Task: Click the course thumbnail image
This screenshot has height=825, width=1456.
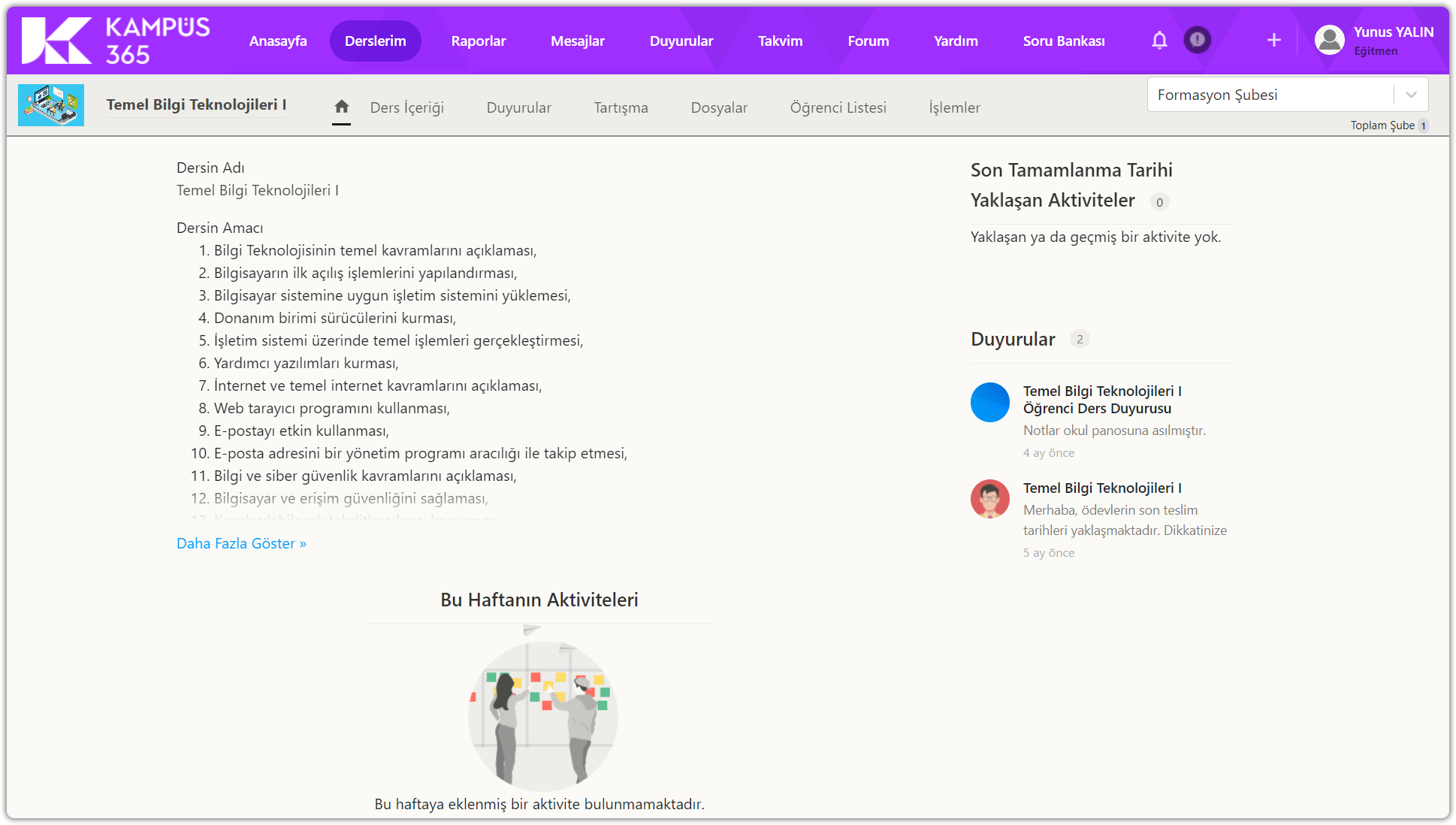Action: pyautogui.click(x=51, y=105)
